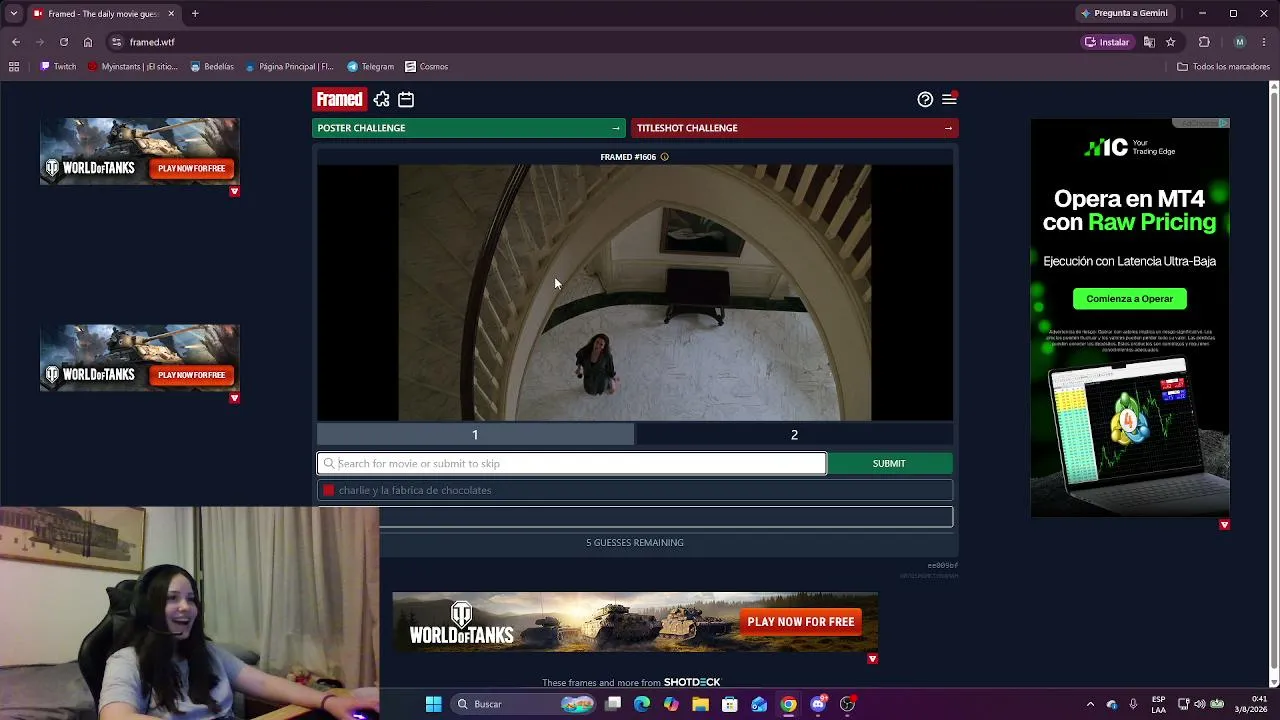Viewport: 1280px width, 720px height.
Task: Select frame 1 tab
Action: coord(475,434)
